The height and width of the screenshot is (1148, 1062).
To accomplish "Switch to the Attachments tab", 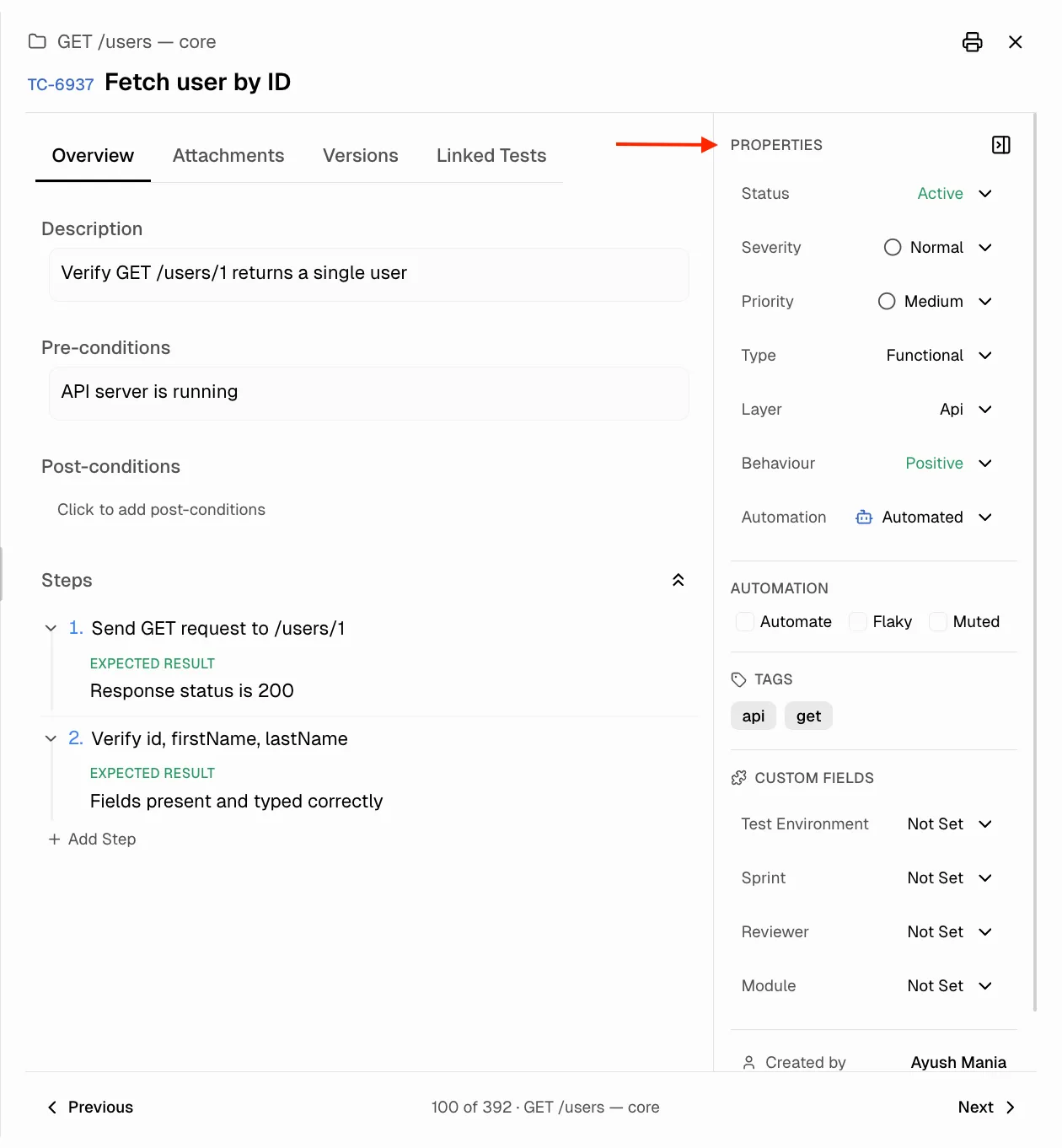I will [228, 155].
